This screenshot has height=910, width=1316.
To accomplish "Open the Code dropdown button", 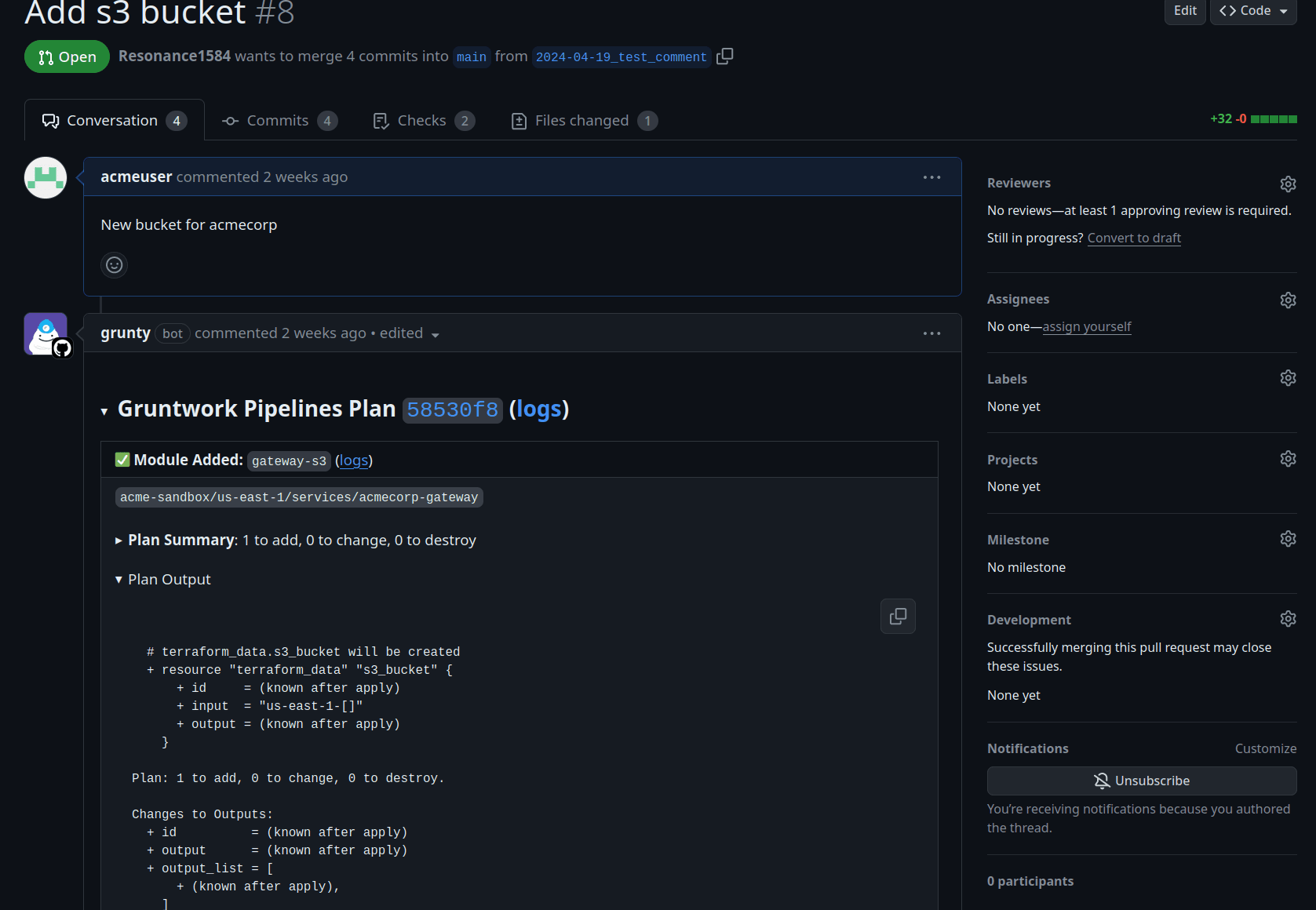I will point(1253,11).
